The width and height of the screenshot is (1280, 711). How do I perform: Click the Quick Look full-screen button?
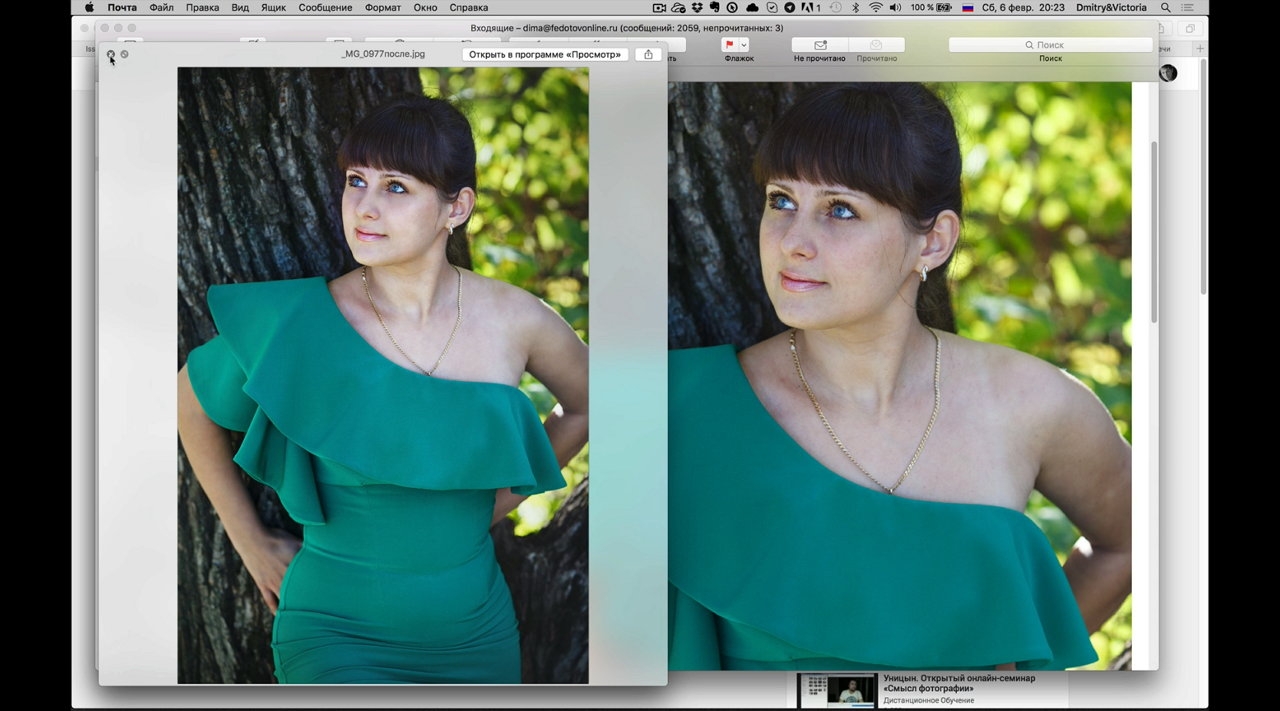click(124, 54)
